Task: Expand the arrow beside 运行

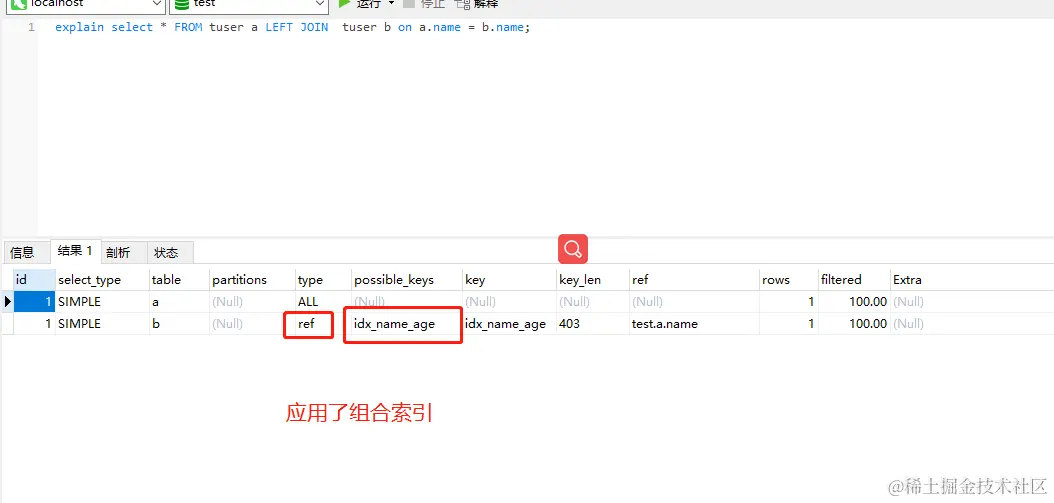Action: [x=391, y=4]
